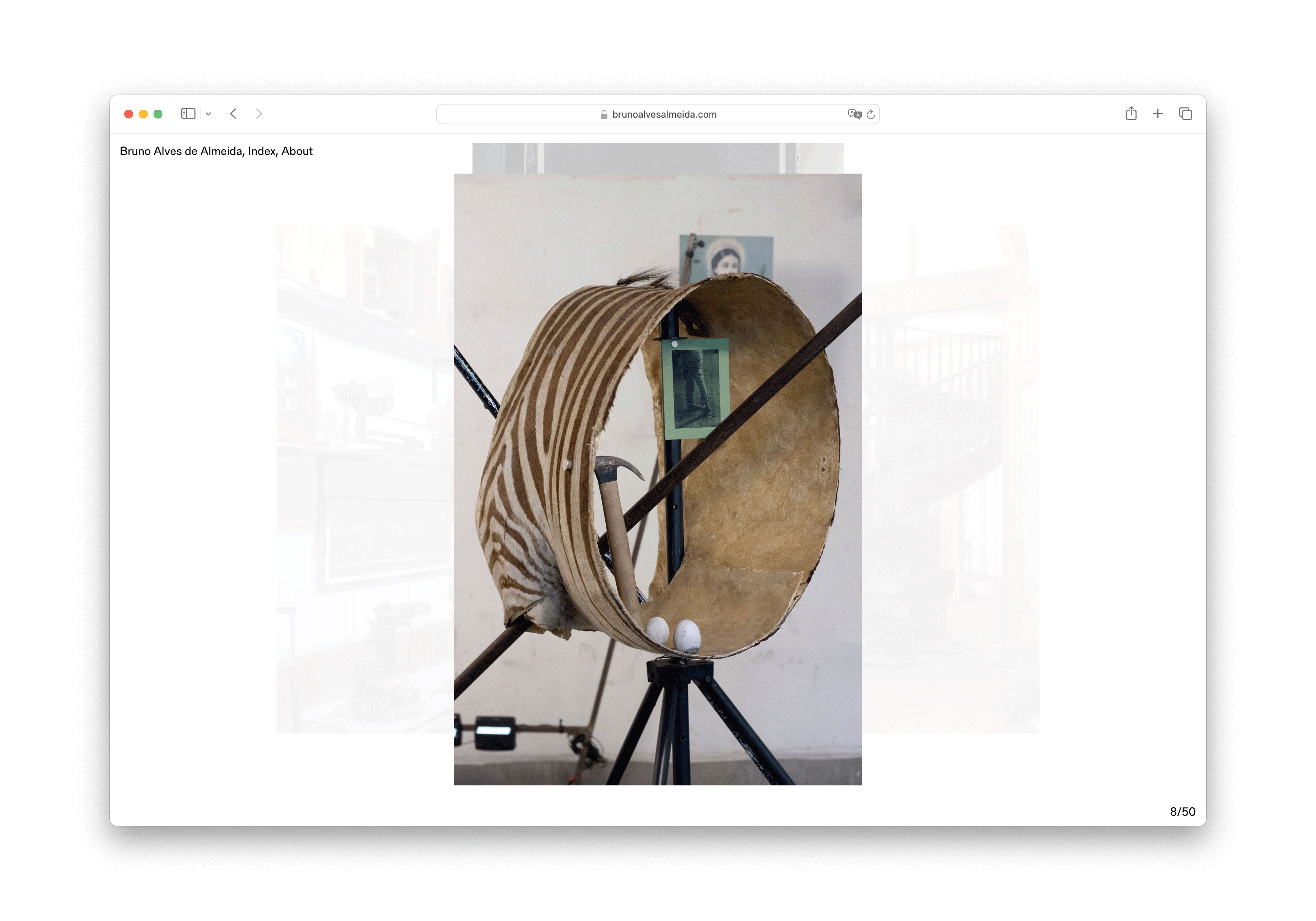Open the Bruno Alves de Almeida home link

[x=182, y=151]
